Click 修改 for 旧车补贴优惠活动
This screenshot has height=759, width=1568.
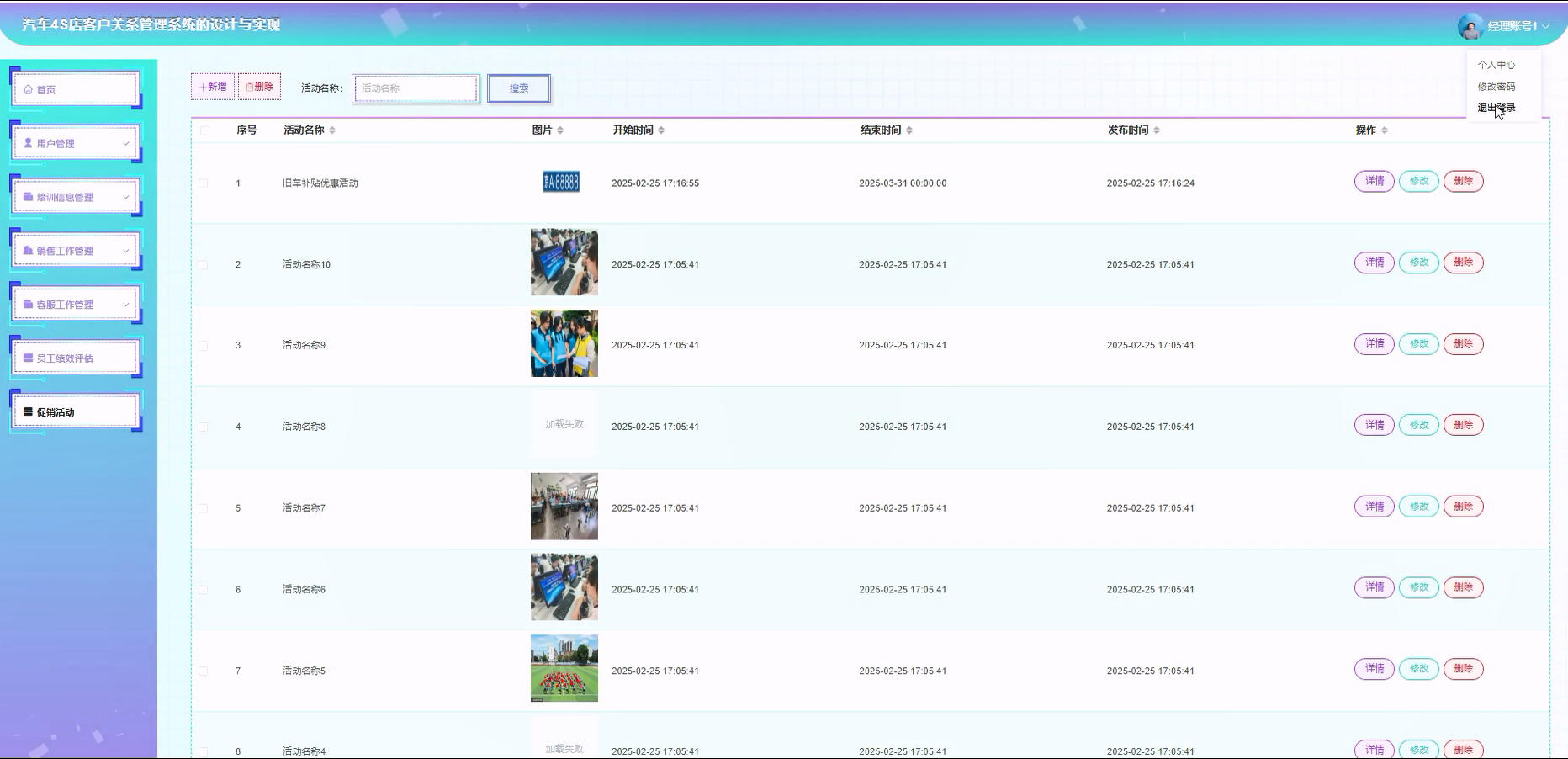pos(1419,181)
